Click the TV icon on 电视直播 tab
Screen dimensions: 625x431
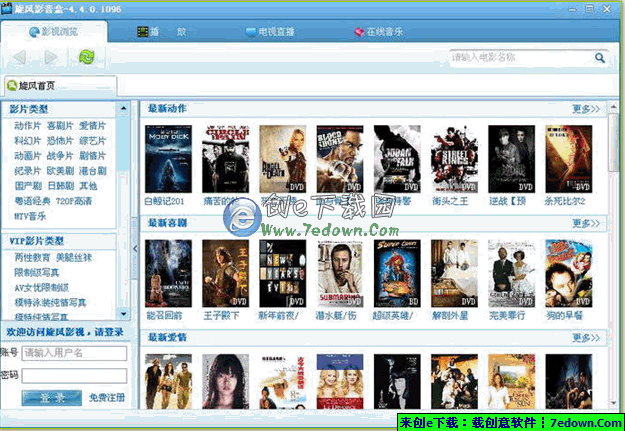251,32
